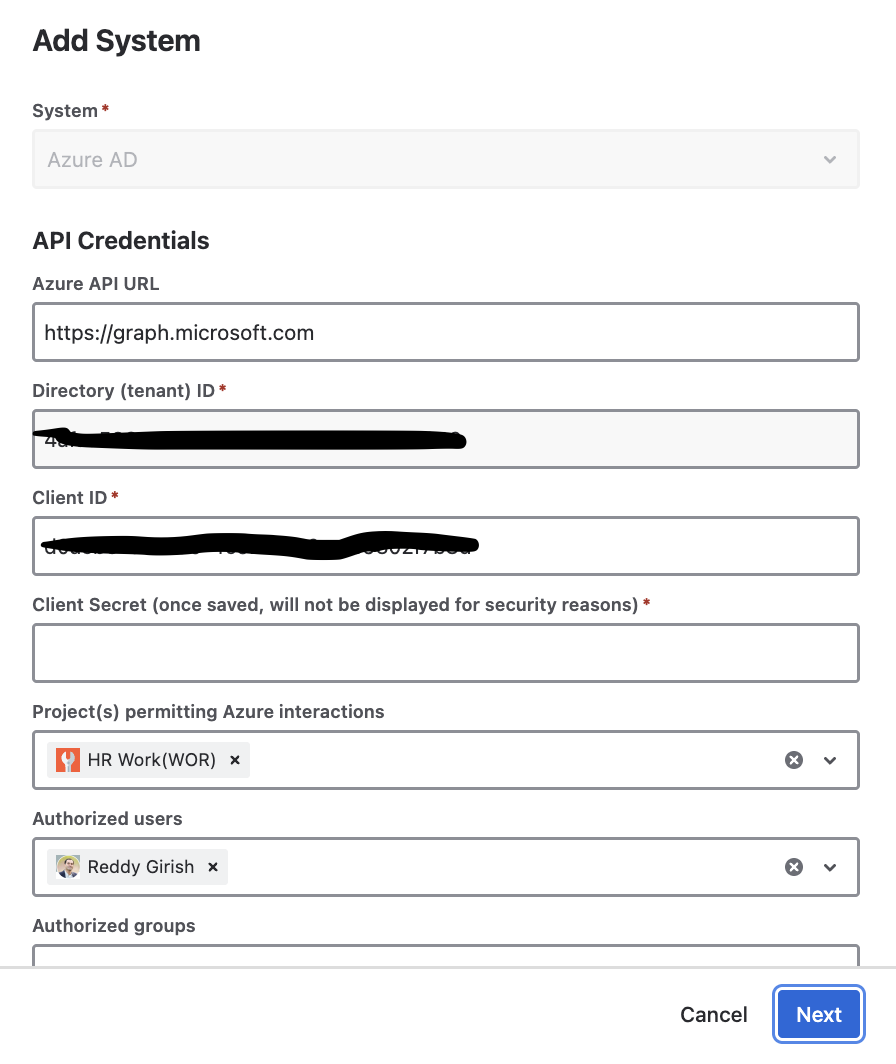Select the HR Work(WOR) project chip label

(x=151, y=760)
